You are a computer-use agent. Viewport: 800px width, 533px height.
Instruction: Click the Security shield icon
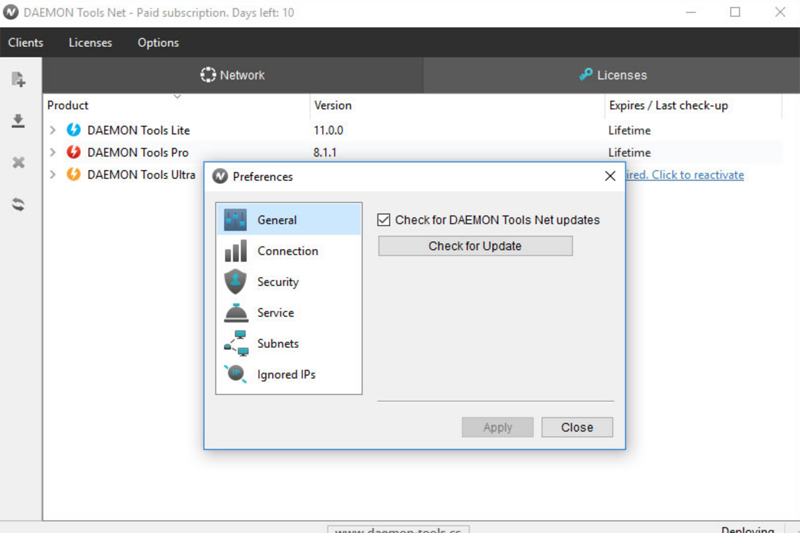235,282
